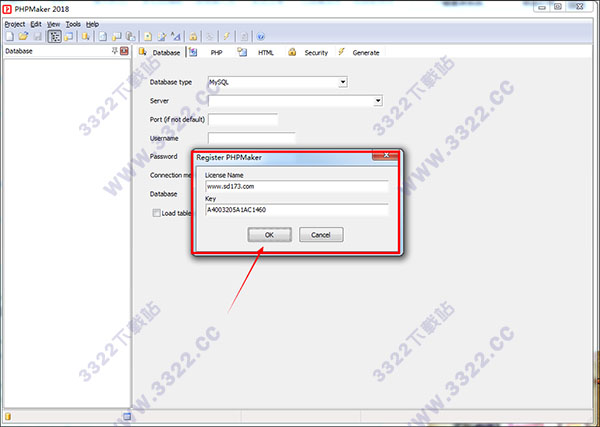Click the Key input field
This screenshot has height=427, width=600.
pos(297,210)
